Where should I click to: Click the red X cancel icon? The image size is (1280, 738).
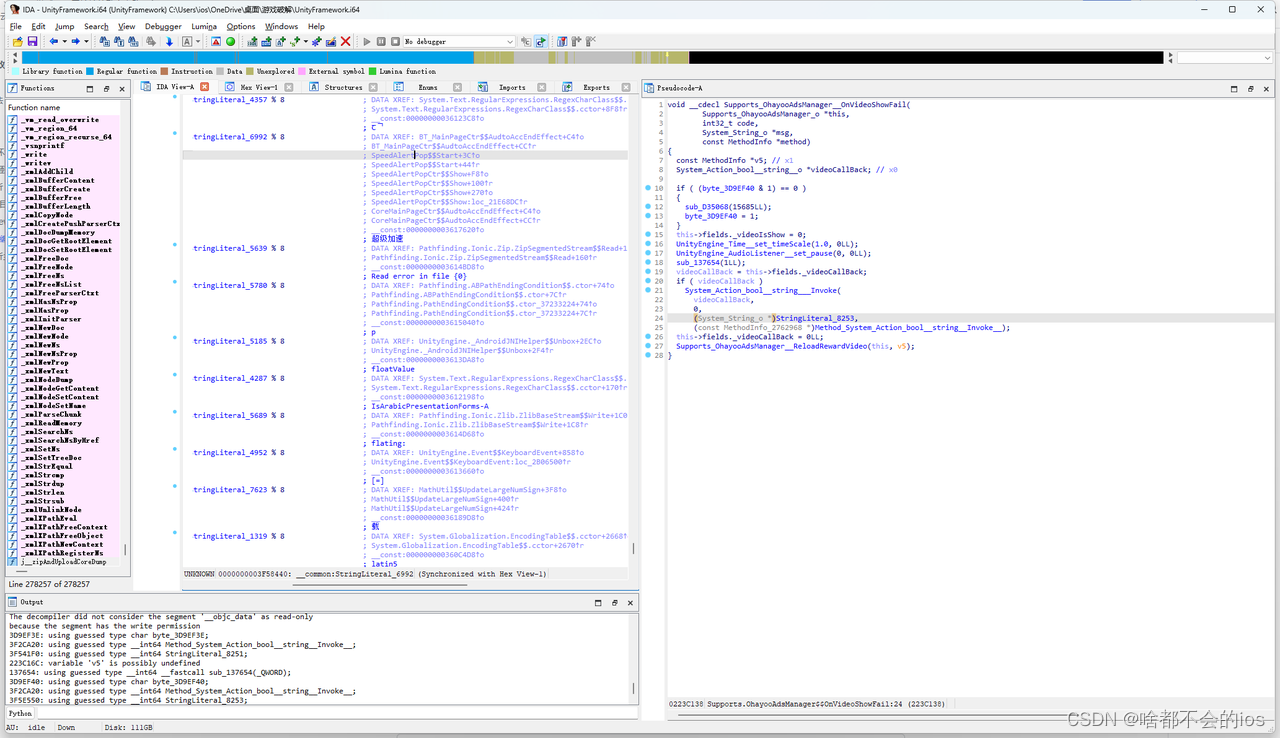(345, 41)
